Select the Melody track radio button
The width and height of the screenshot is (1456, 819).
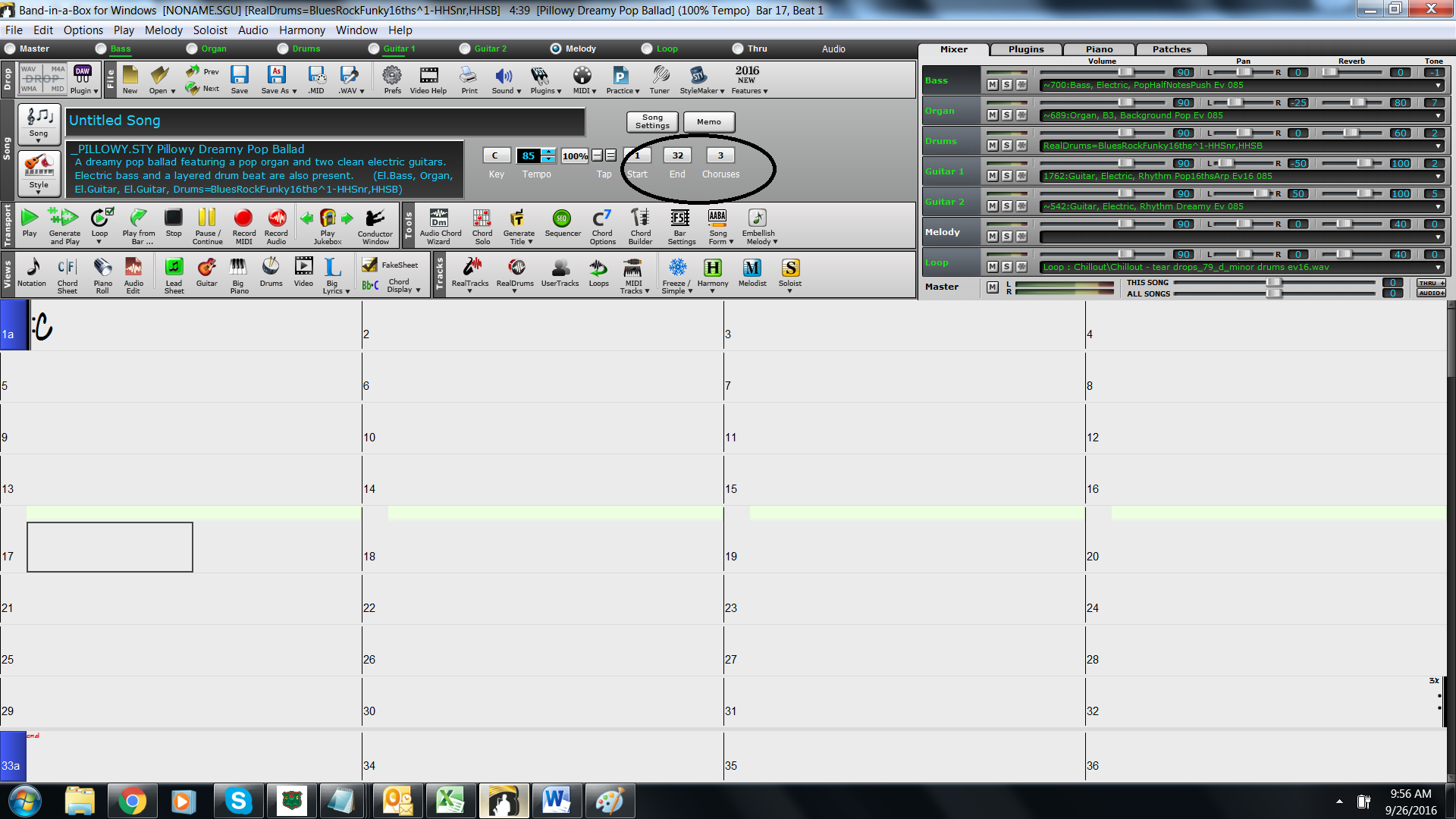[x=556, y=49]
